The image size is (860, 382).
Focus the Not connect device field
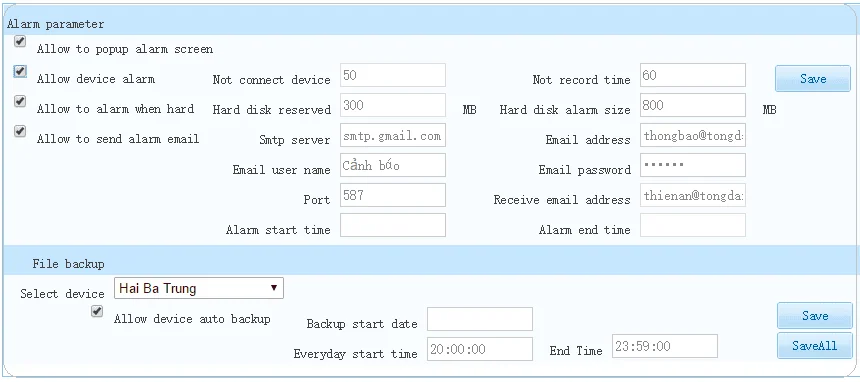(x=393, y=75)
